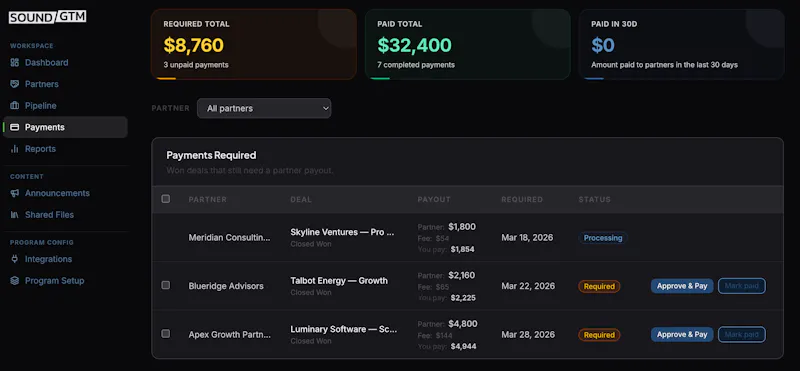The image size is (800, 371).
Task: Click the Luminary Software deal title
Action: coord(344,329)
